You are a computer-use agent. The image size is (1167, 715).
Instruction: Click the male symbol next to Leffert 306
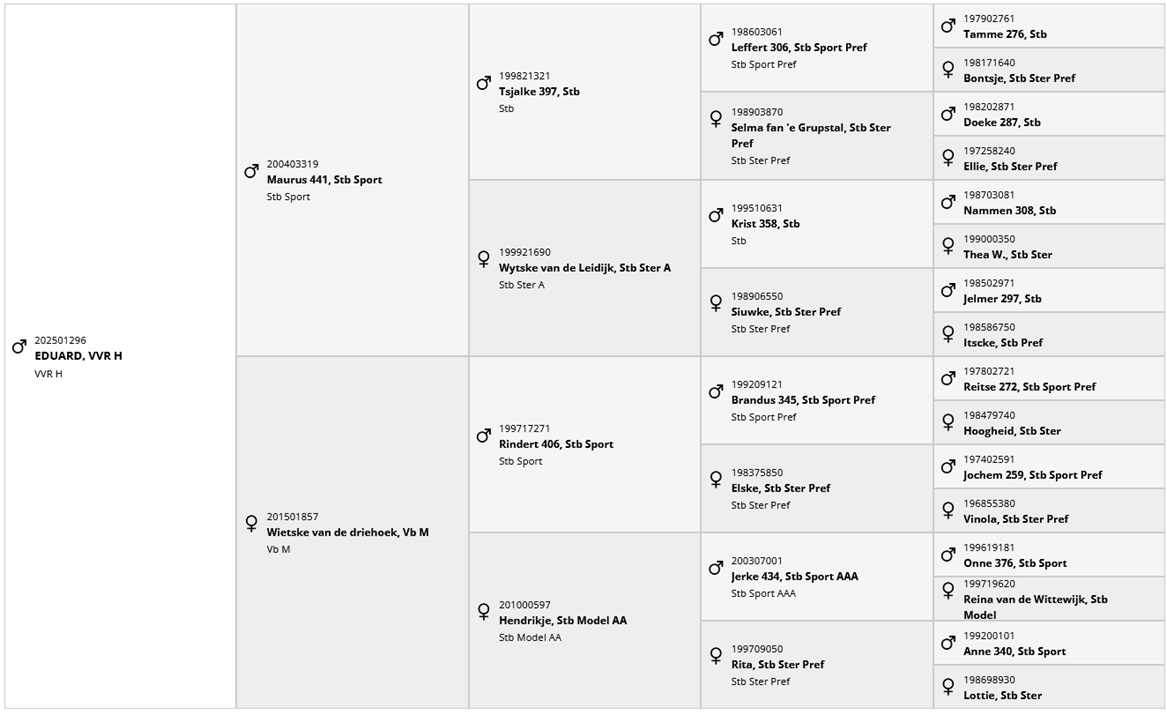[x=715, y=39]
